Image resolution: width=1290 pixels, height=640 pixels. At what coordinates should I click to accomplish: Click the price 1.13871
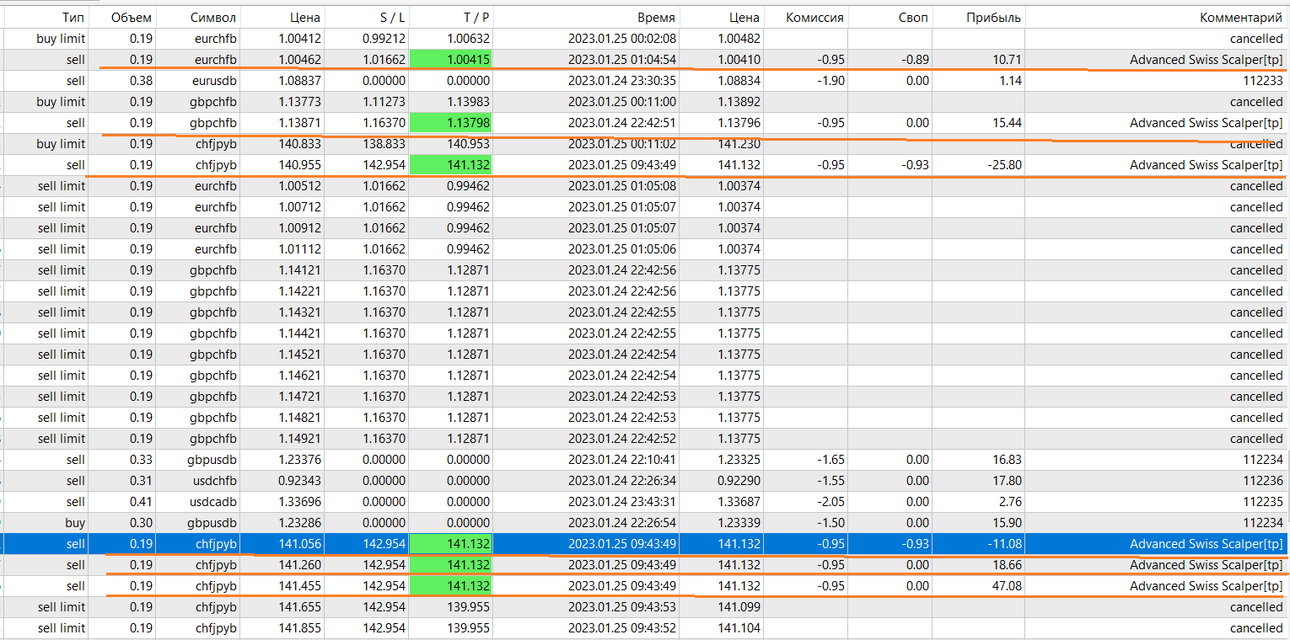coord(298,123)
